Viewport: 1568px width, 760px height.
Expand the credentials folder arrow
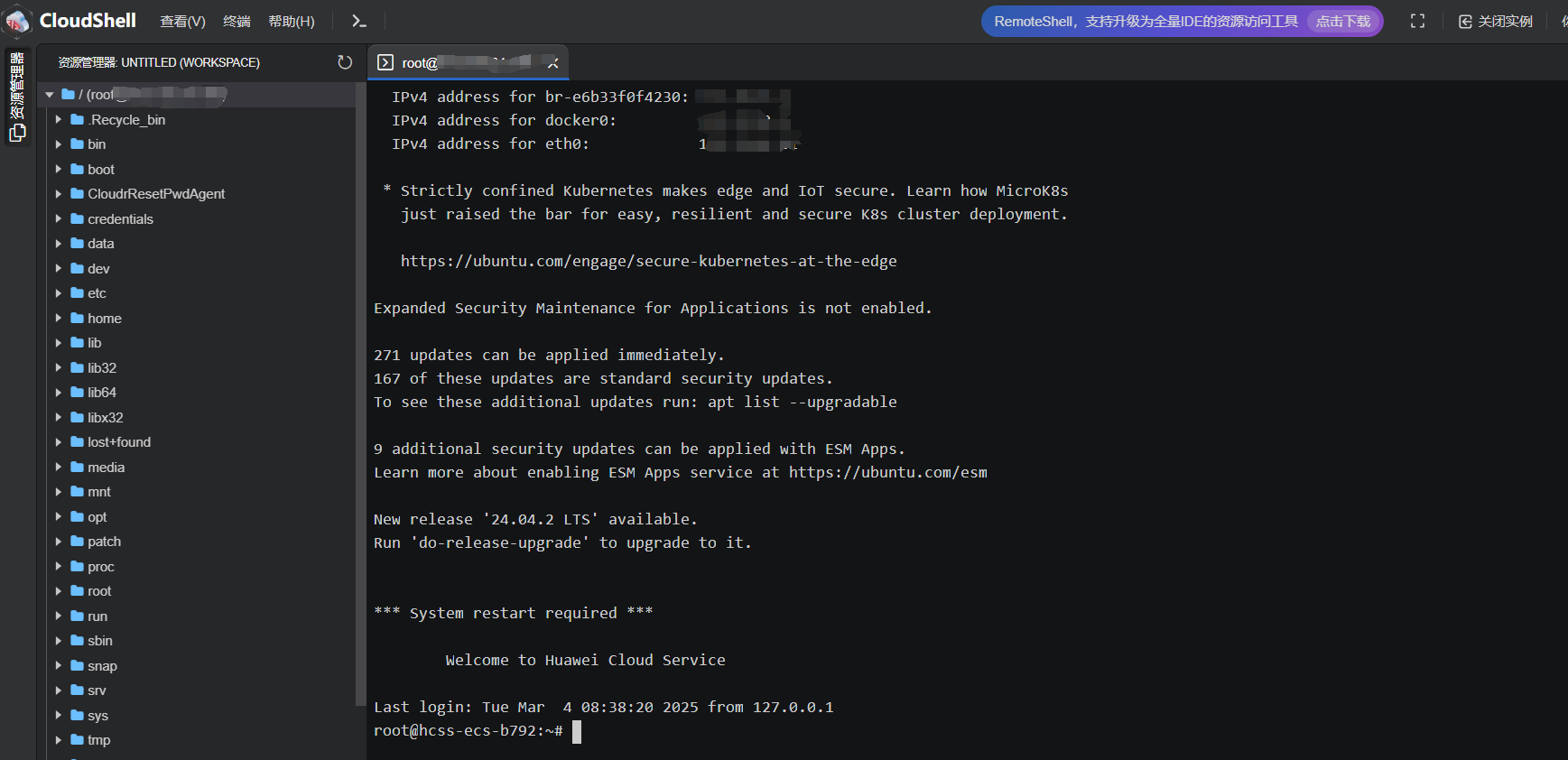click(59, 218)
